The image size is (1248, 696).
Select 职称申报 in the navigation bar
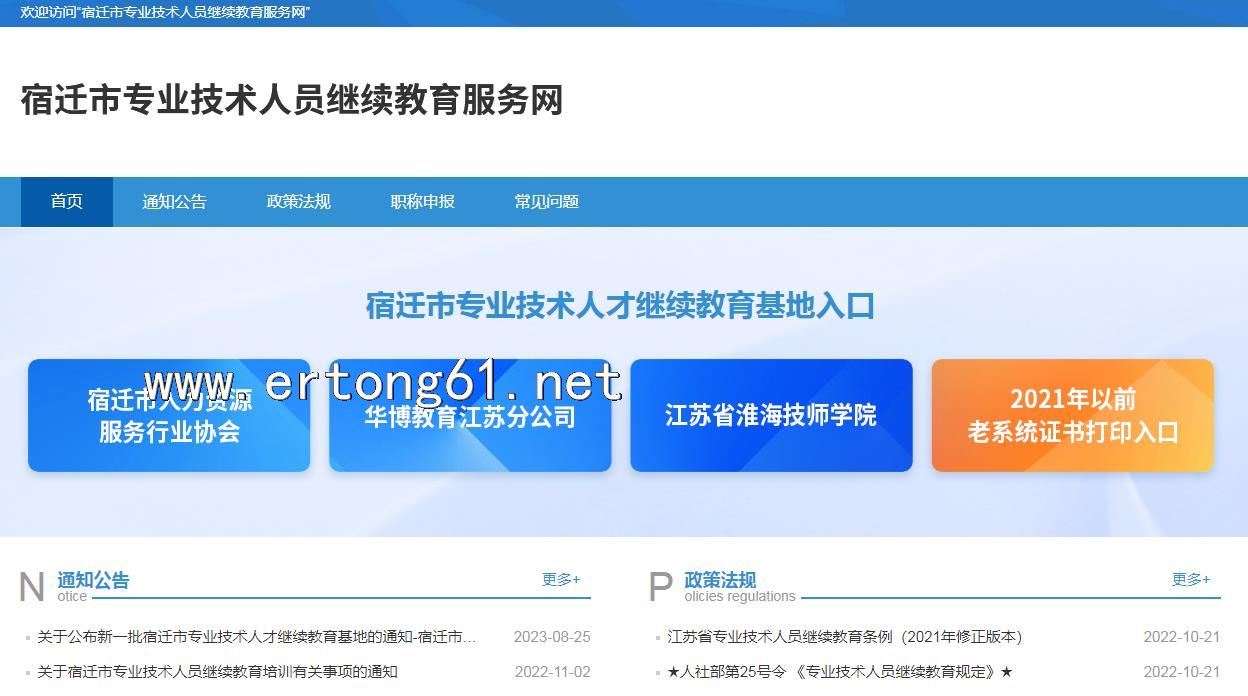coord(422,202)
